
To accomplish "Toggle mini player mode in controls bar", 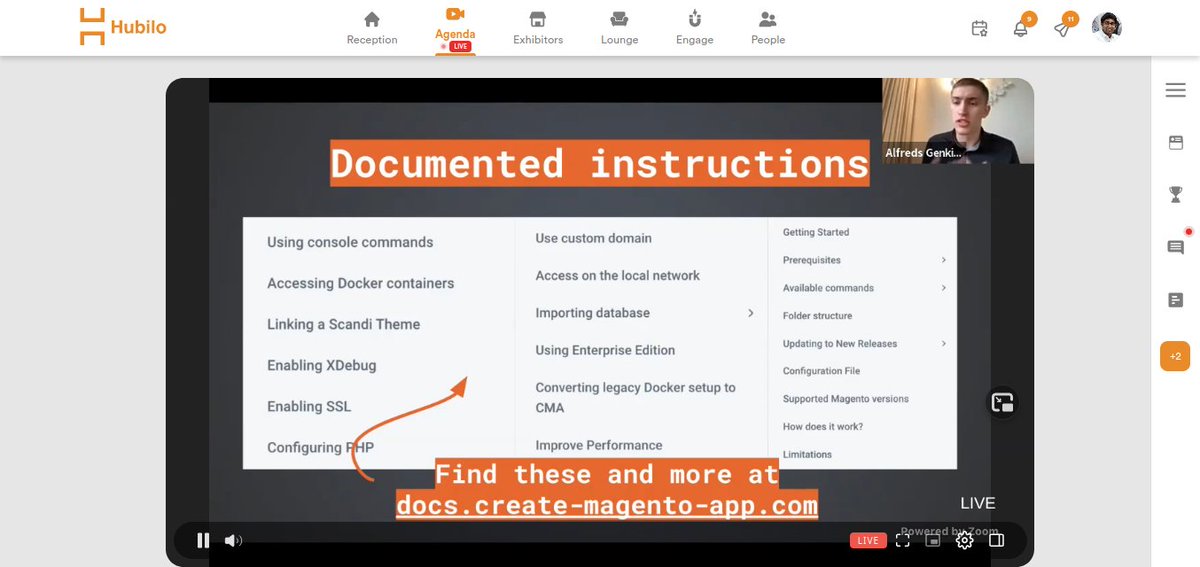I will pos(933,540).
